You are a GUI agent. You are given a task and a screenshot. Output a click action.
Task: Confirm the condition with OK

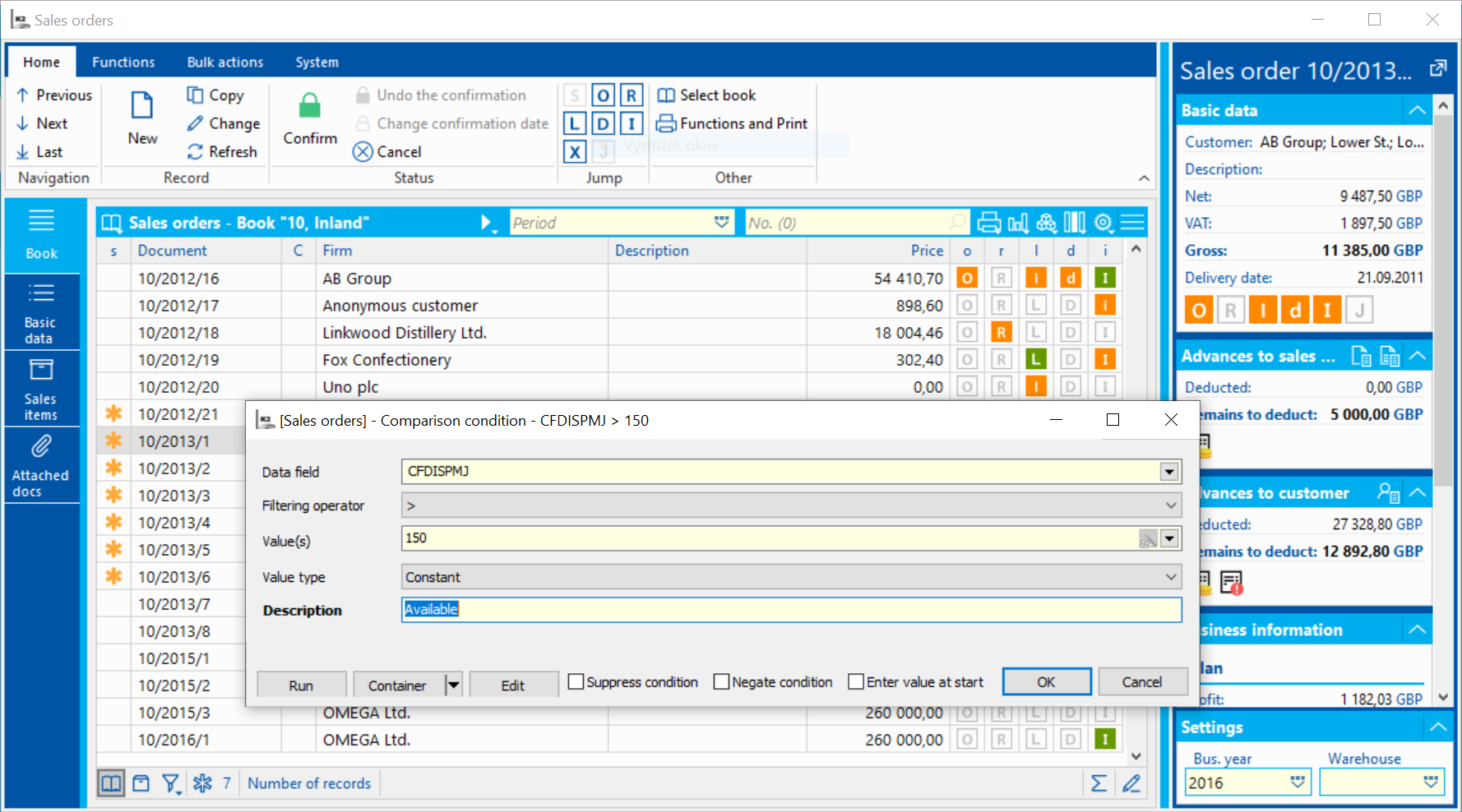tap(1046, 681)
